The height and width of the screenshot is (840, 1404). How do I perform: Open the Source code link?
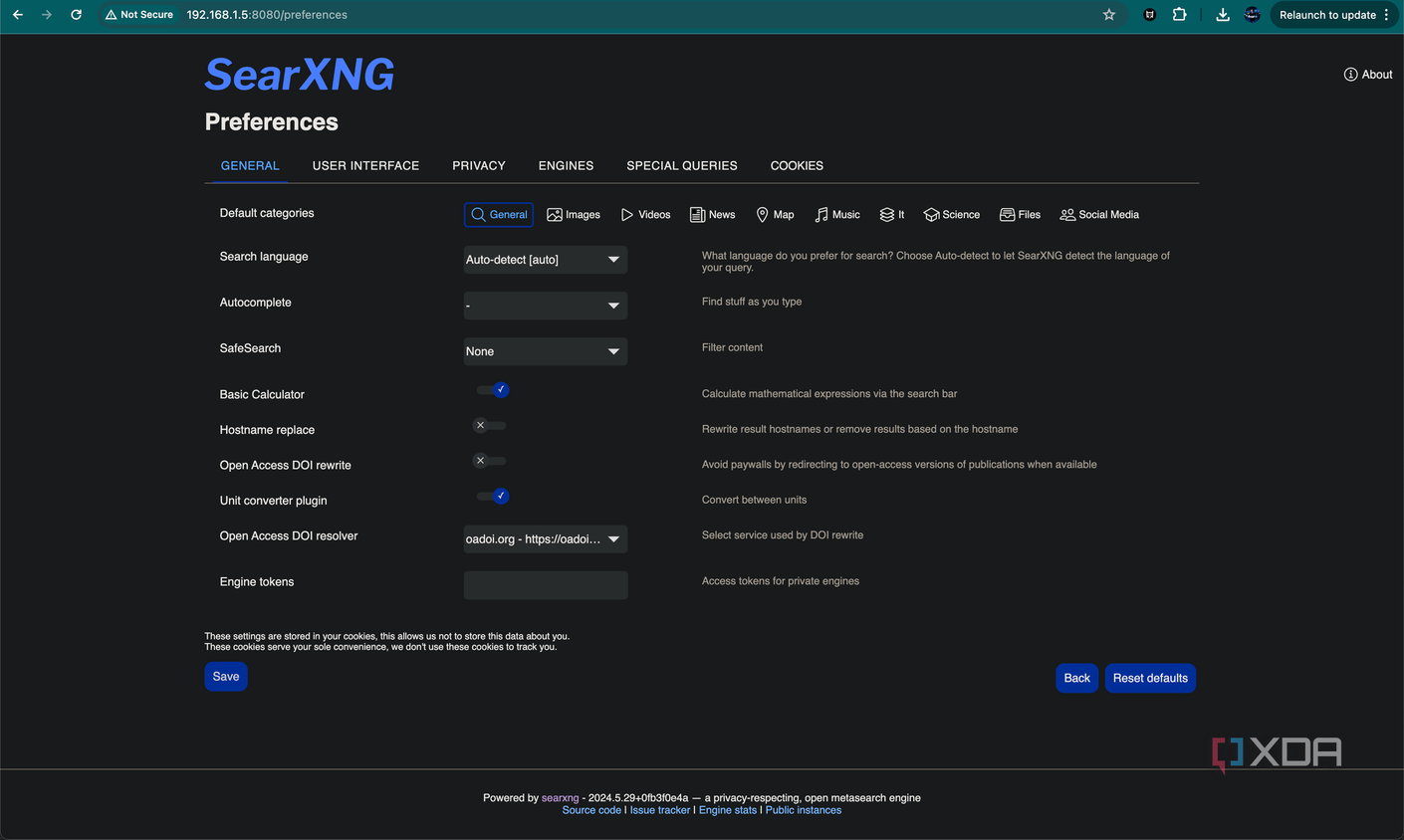pyautogui.click(x=591, y=810)
